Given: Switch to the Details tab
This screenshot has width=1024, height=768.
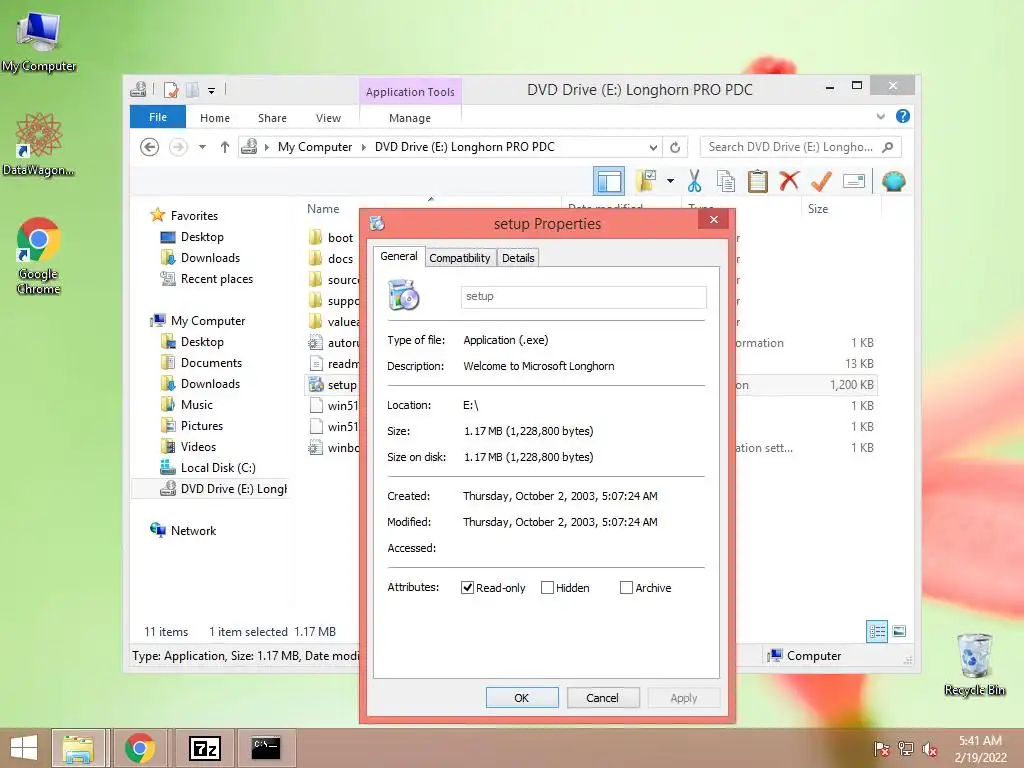Looking at the screenshot, I should 518,258.
